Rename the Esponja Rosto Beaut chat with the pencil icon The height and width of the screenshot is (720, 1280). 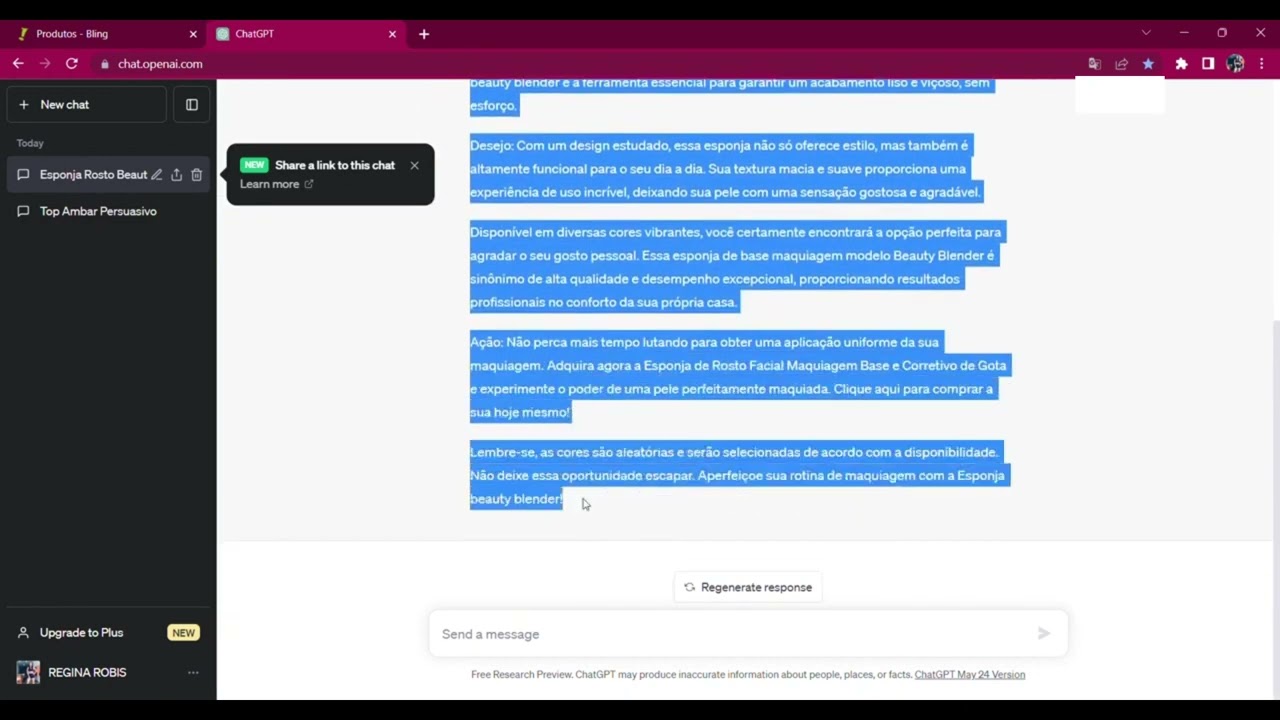click(x=156, y=174)
